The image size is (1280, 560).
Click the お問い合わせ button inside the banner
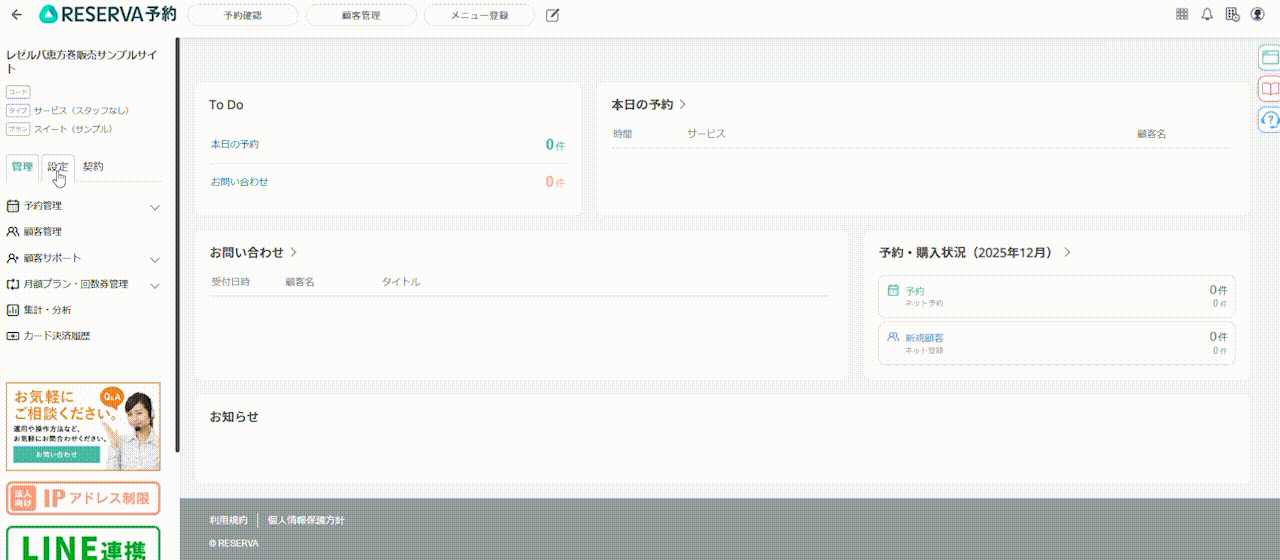(56, 455)
